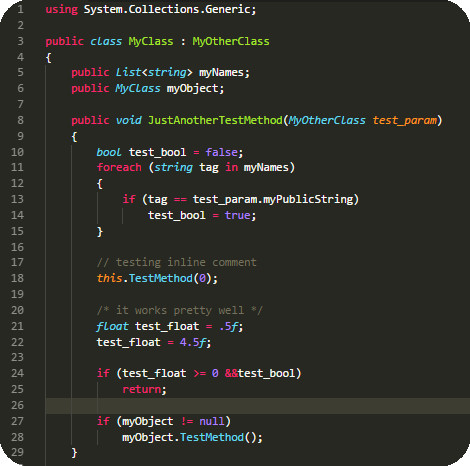
Task: Place cursor on myNames field declaration
Action: click(x=221, y=72)
